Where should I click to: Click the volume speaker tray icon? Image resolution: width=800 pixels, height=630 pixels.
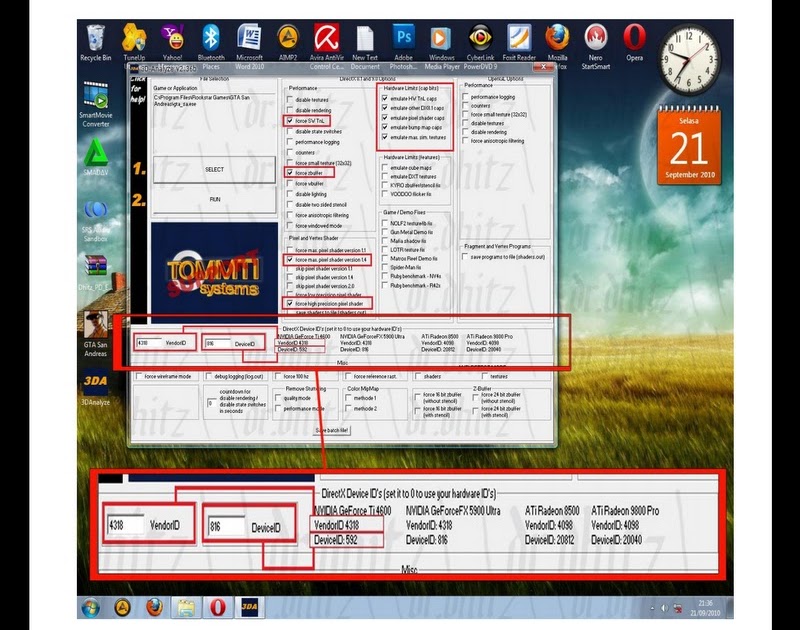click(x=664, y=608)
